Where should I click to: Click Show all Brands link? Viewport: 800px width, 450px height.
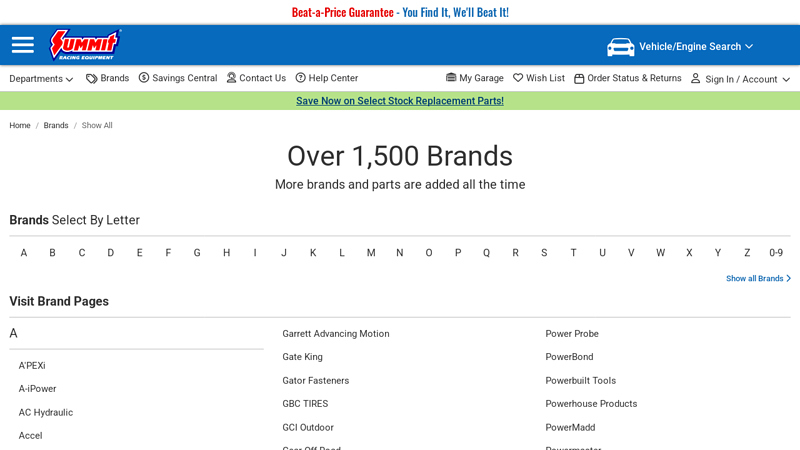757,279
